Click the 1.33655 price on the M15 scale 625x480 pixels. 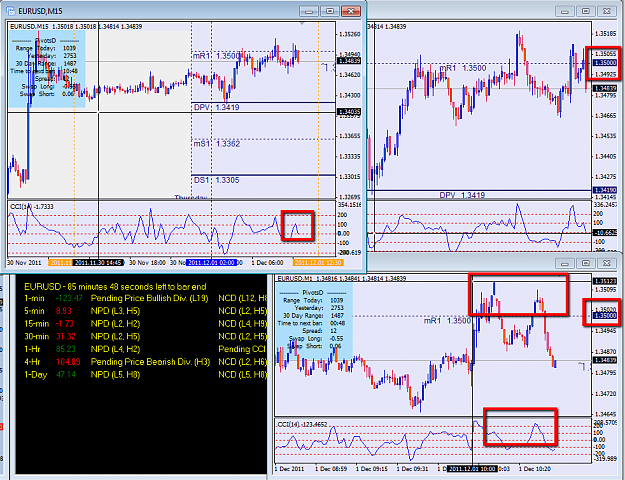pos(350,136)
